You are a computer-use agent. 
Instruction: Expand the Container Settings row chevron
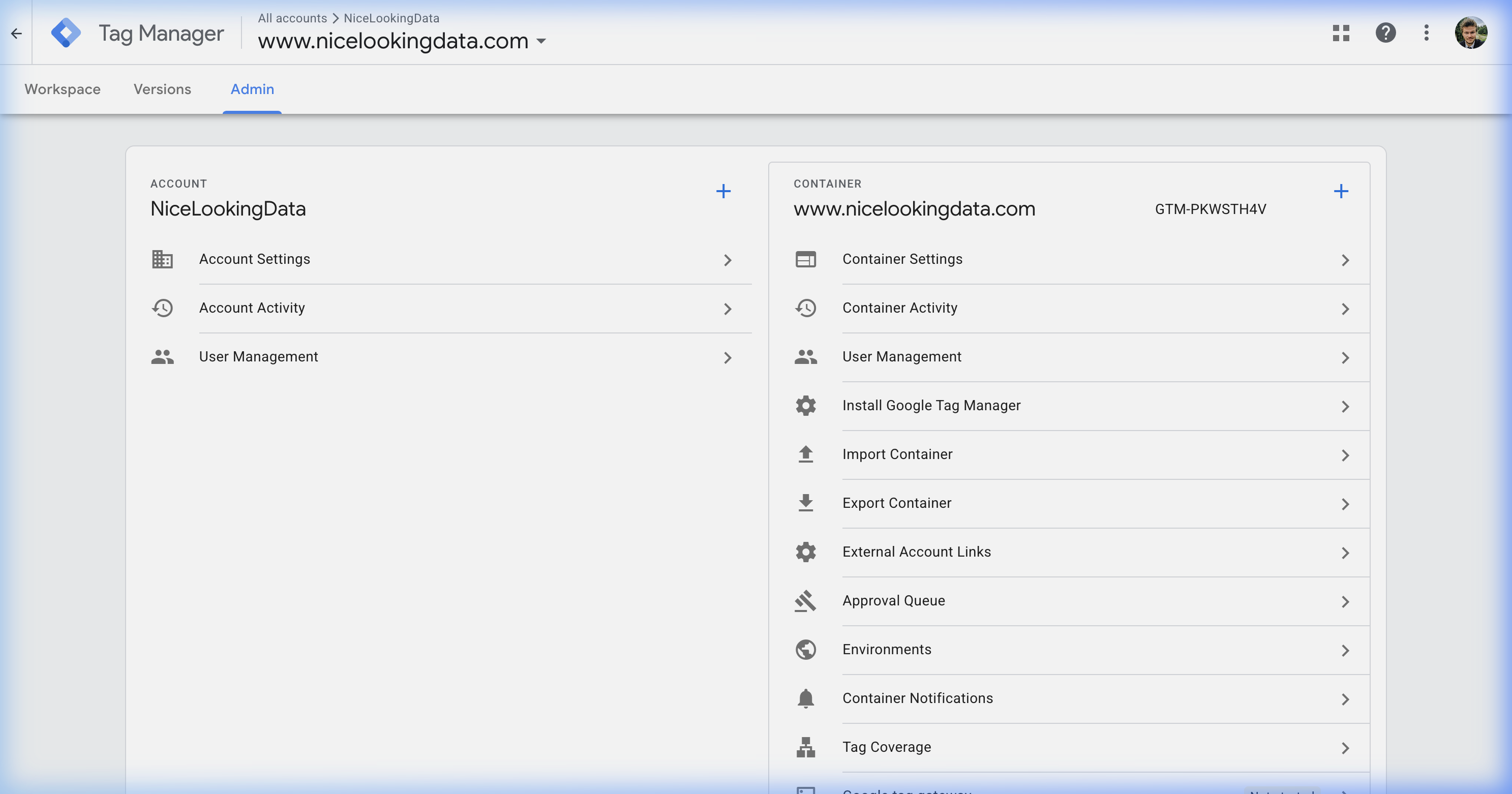click(1346, 261)
